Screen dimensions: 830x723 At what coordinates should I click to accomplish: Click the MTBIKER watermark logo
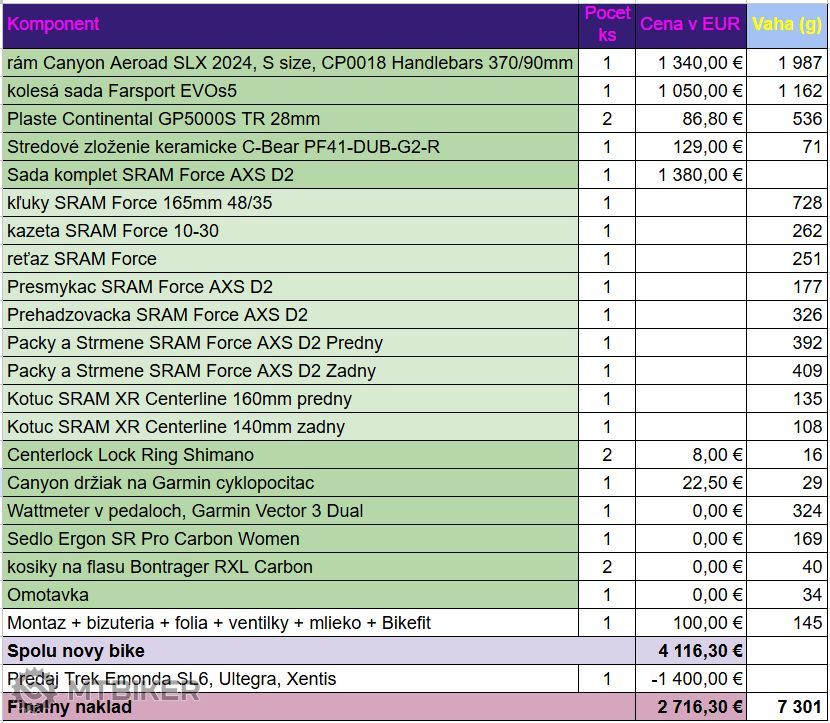point(105,690)
